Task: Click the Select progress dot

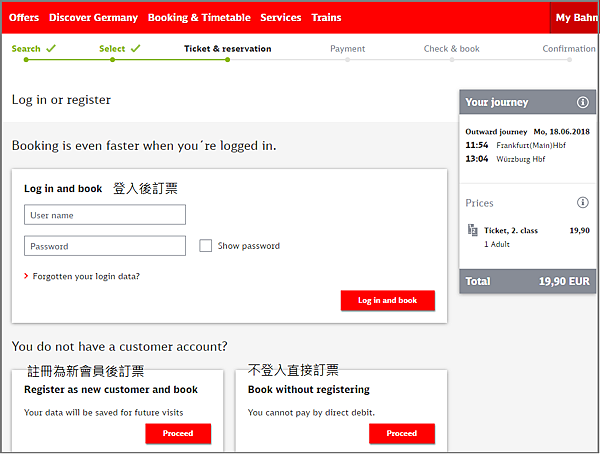Action: 112,60
